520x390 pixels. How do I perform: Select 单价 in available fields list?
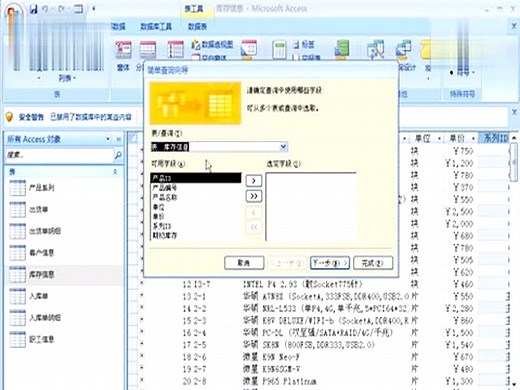pos(196,216)
